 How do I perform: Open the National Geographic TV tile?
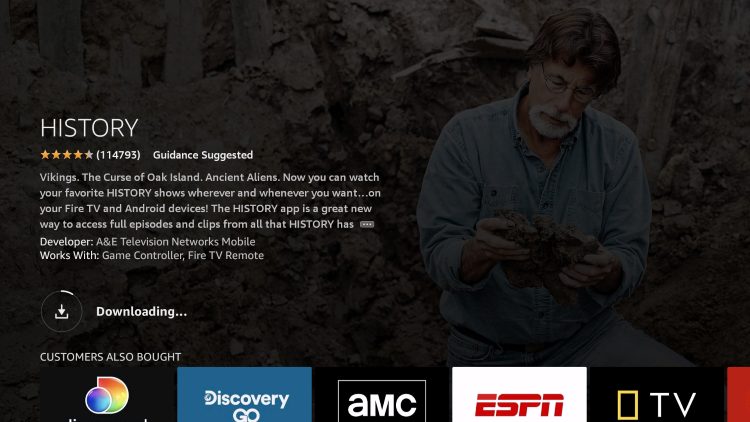657,395
